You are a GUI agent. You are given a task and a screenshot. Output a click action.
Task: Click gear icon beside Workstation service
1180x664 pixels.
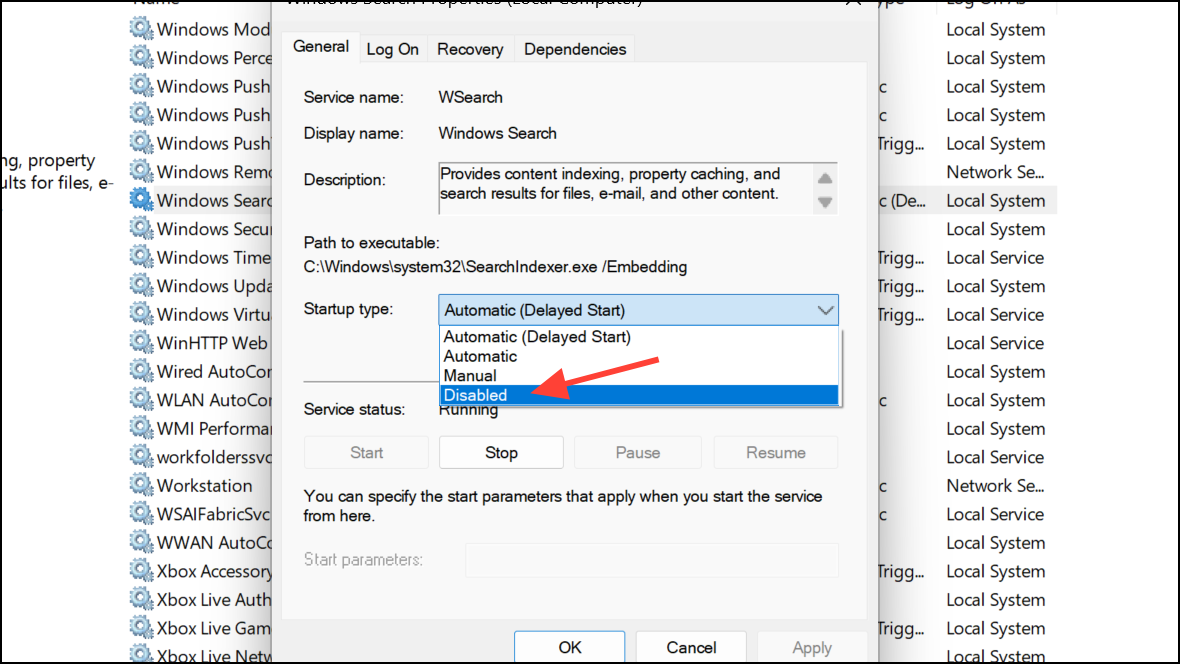tap(141, 485)
